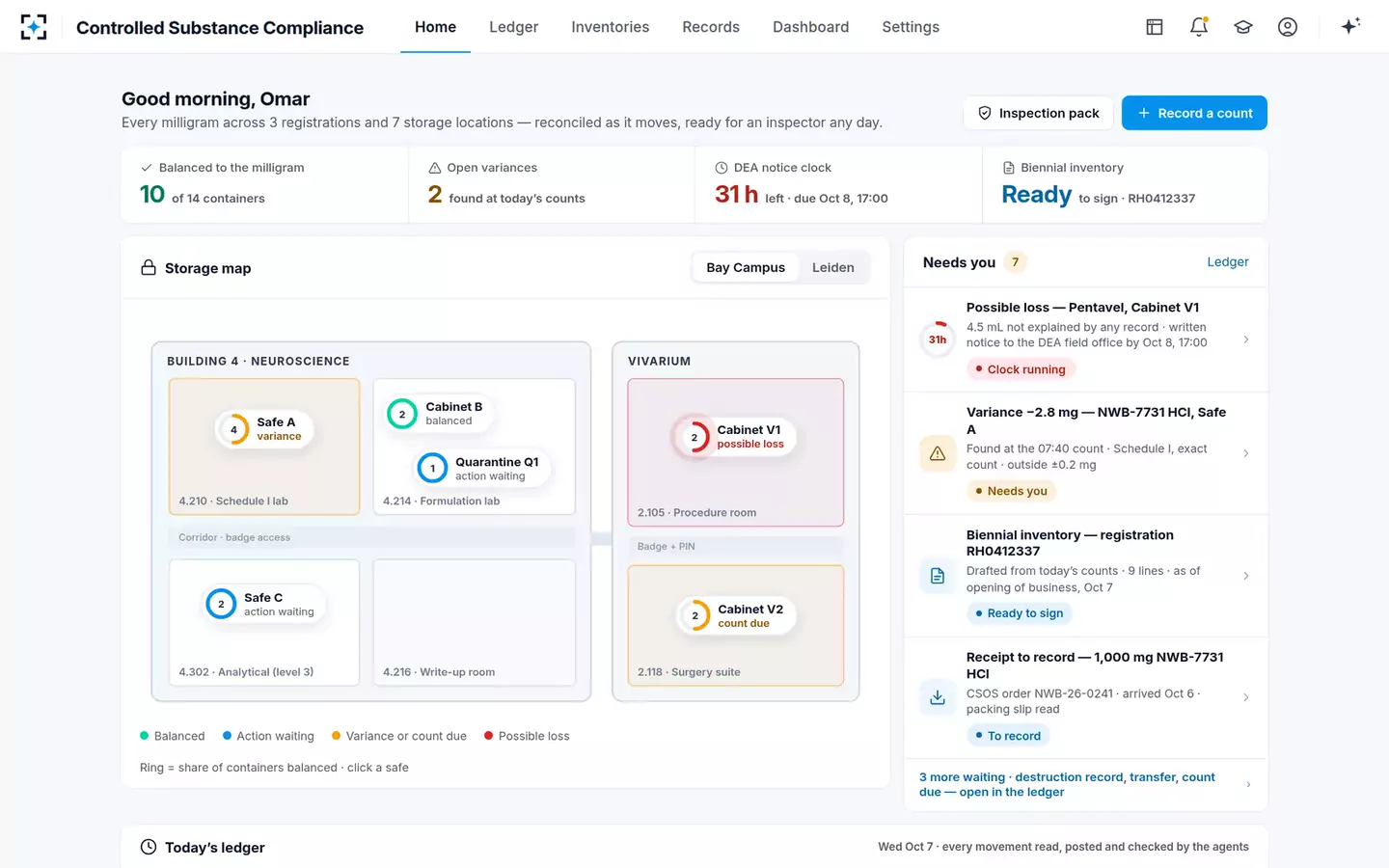This screenshot has height=868, width=1389.
Task: Open the AI sparkle assistant icon
Action: coord(1350,26)
